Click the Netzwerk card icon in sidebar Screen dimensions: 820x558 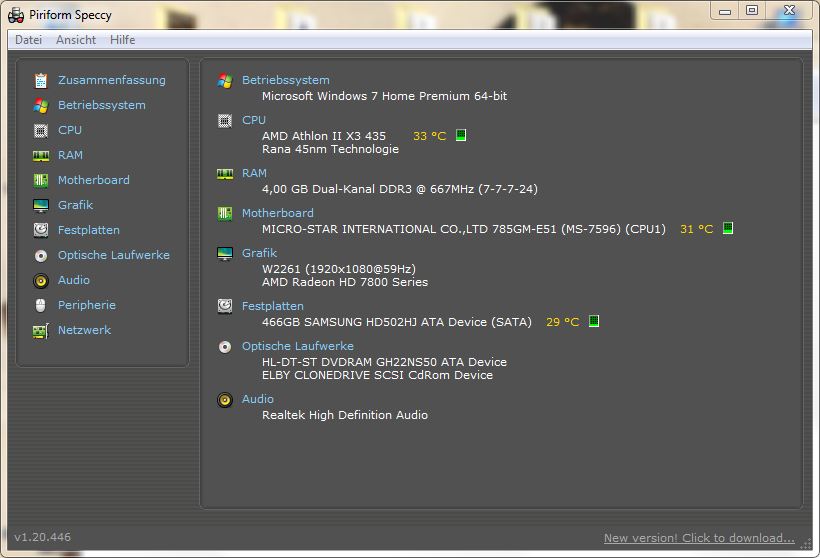pos(41,331)
